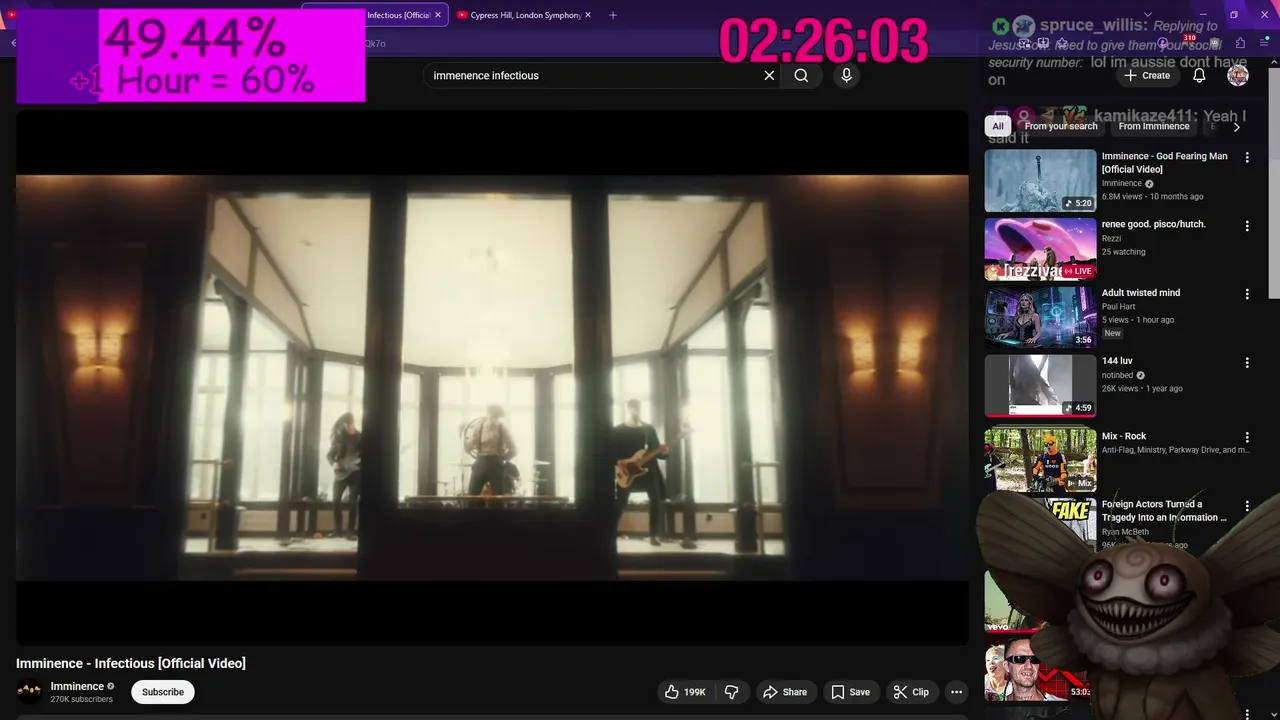This screenshot has height=720, width=1280.
Task: Click the Rezzi channel name
Action: coord(1111,239)
